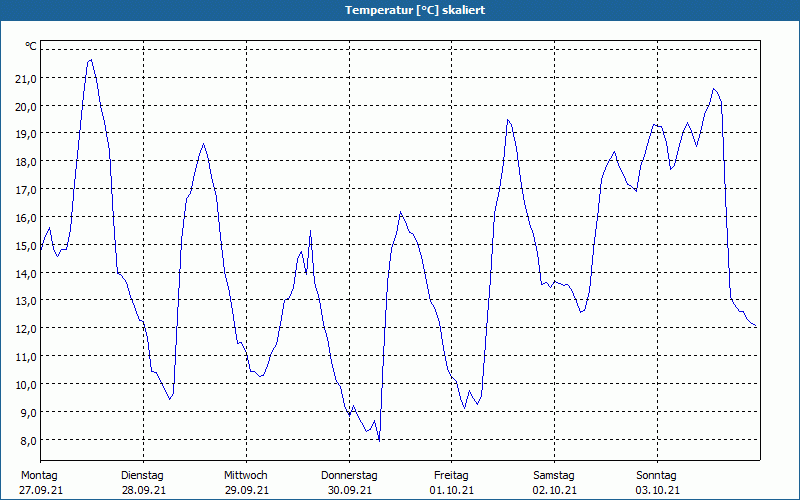This screenshot has height=500, width=800.
Task: Click the highest temperature peak on Monday
Action: (x=90, y=59)
